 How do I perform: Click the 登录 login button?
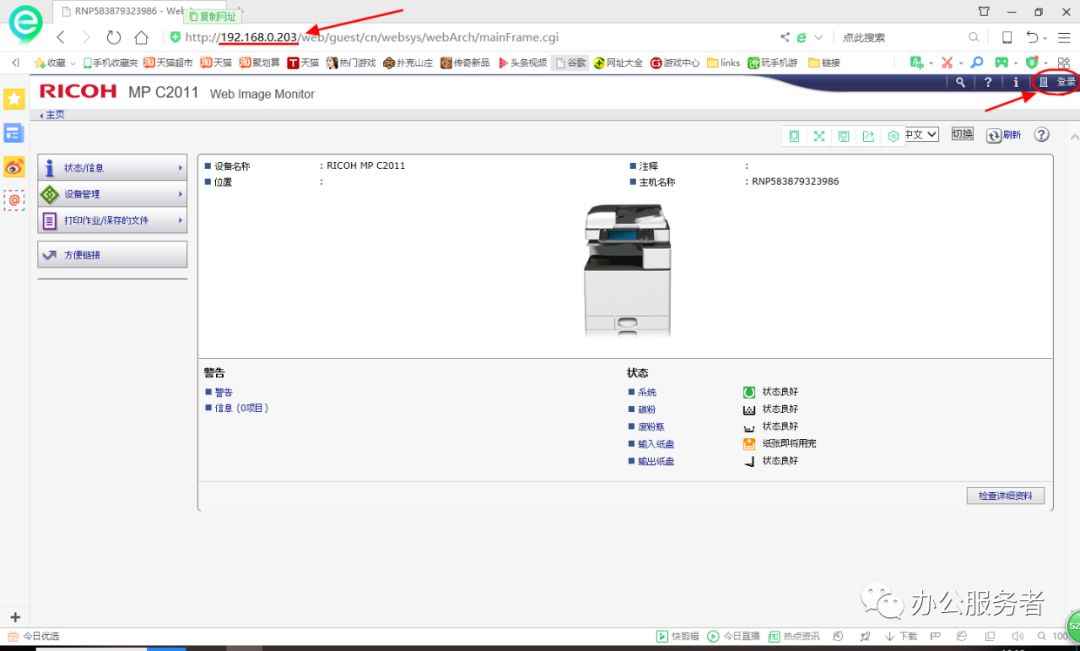coord(1057,82)
